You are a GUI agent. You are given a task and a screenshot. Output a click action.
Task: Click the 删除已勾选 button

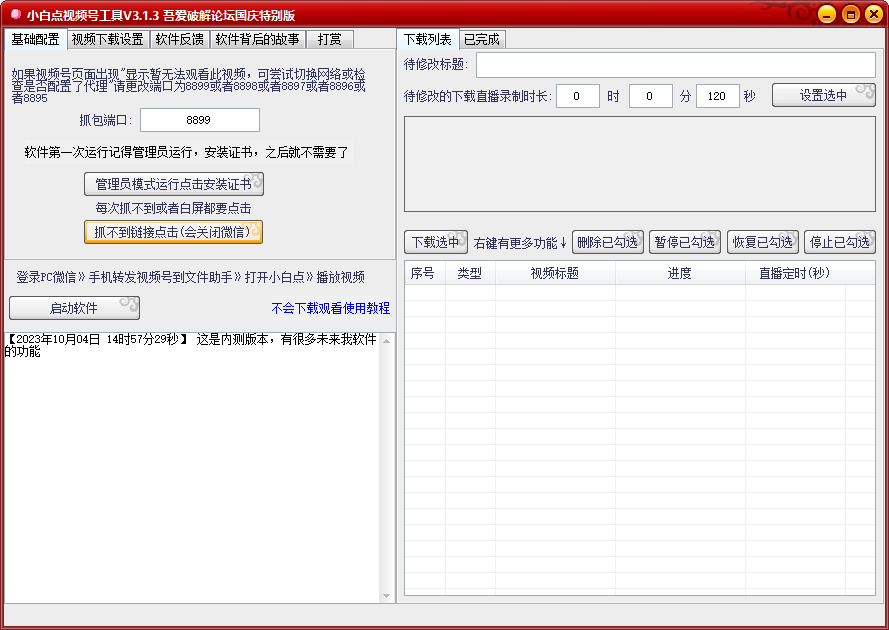pos(607,242)
